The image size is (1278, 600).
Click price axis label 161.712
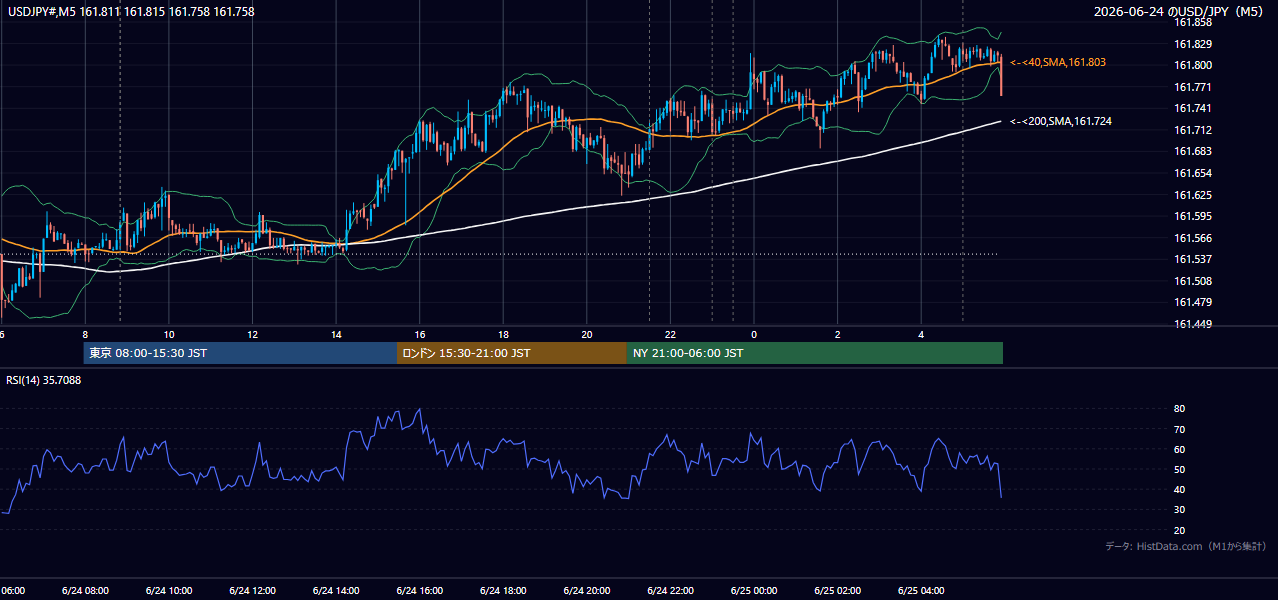pyautogui.click(x=1192, y=130)
